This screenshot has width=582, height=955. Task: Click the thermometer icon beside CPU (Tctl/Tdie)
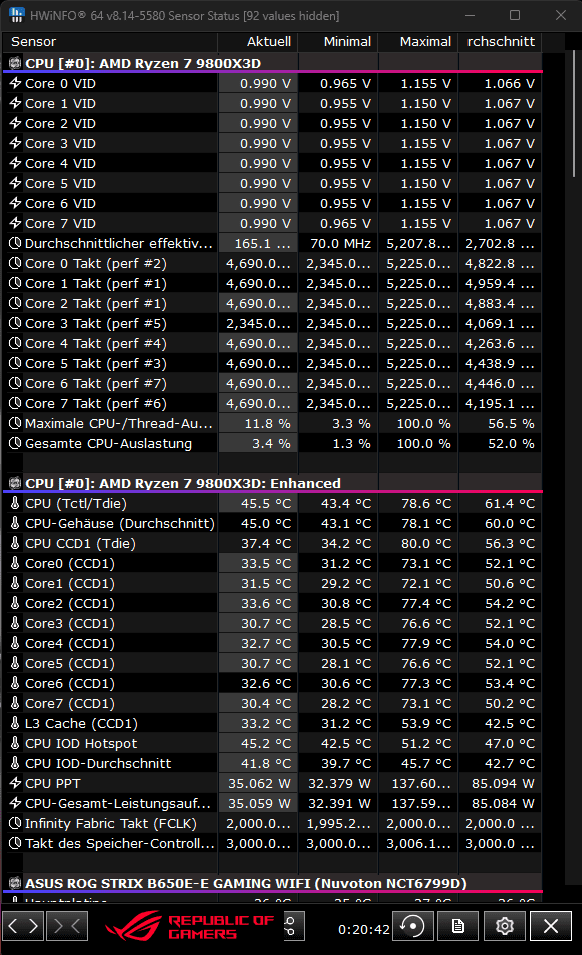click(15, 503)
